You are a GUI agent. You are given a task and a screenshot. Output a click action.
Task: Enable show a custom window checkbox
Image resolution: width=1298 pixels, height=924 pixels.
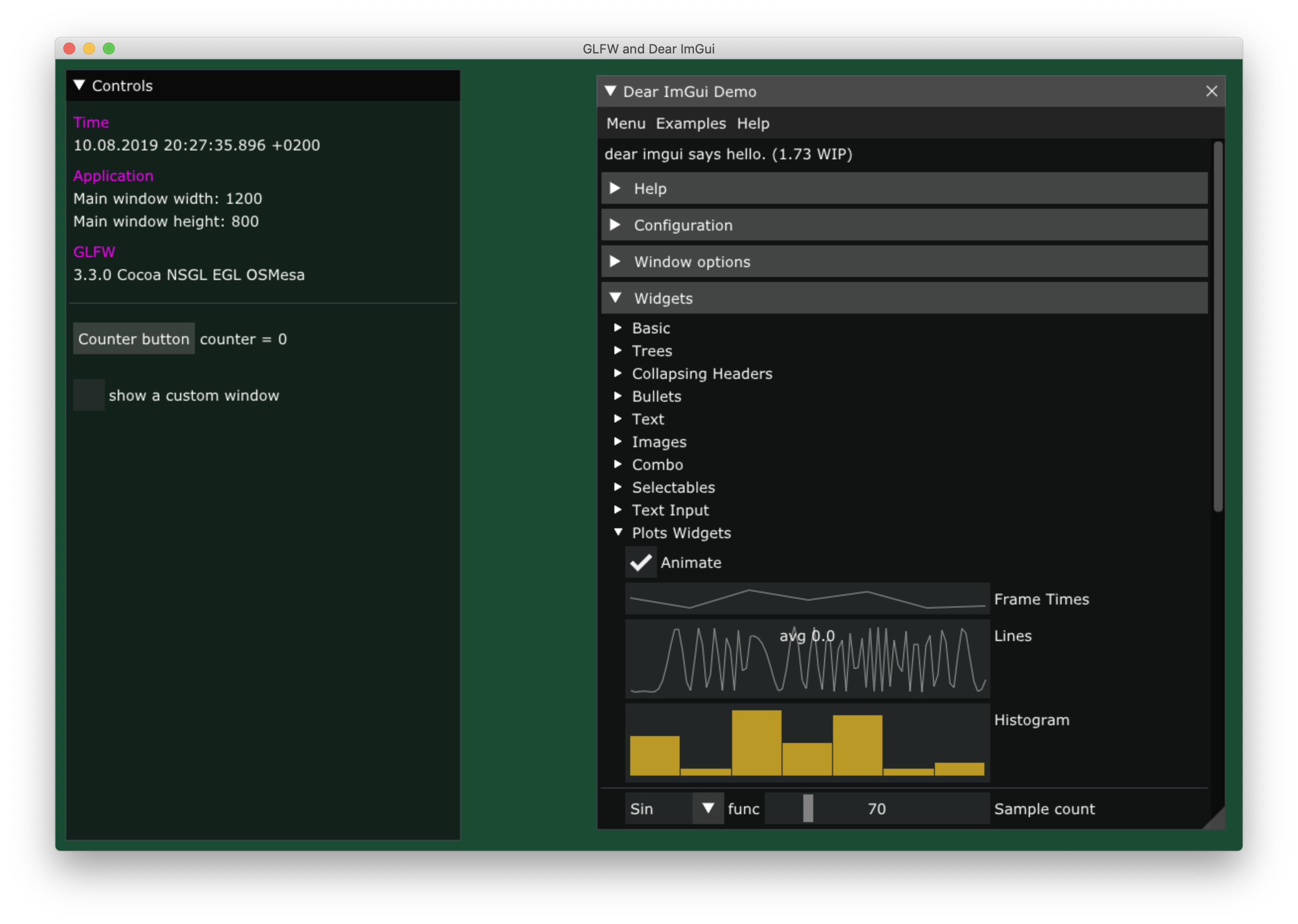click(x=89, y=395)
